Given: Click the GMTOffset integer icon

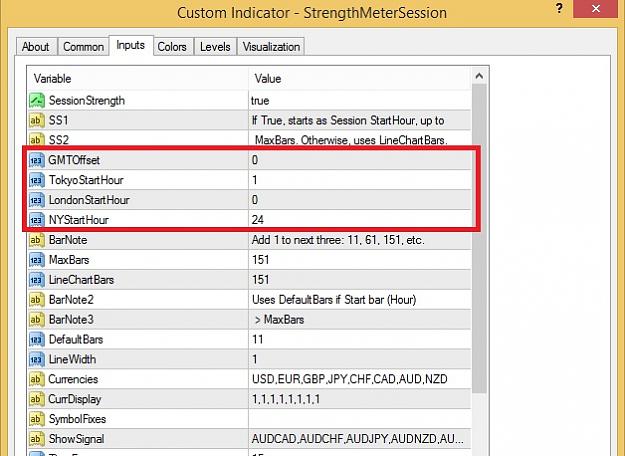Looking at the screenshot, I should (x=36, y=160).
